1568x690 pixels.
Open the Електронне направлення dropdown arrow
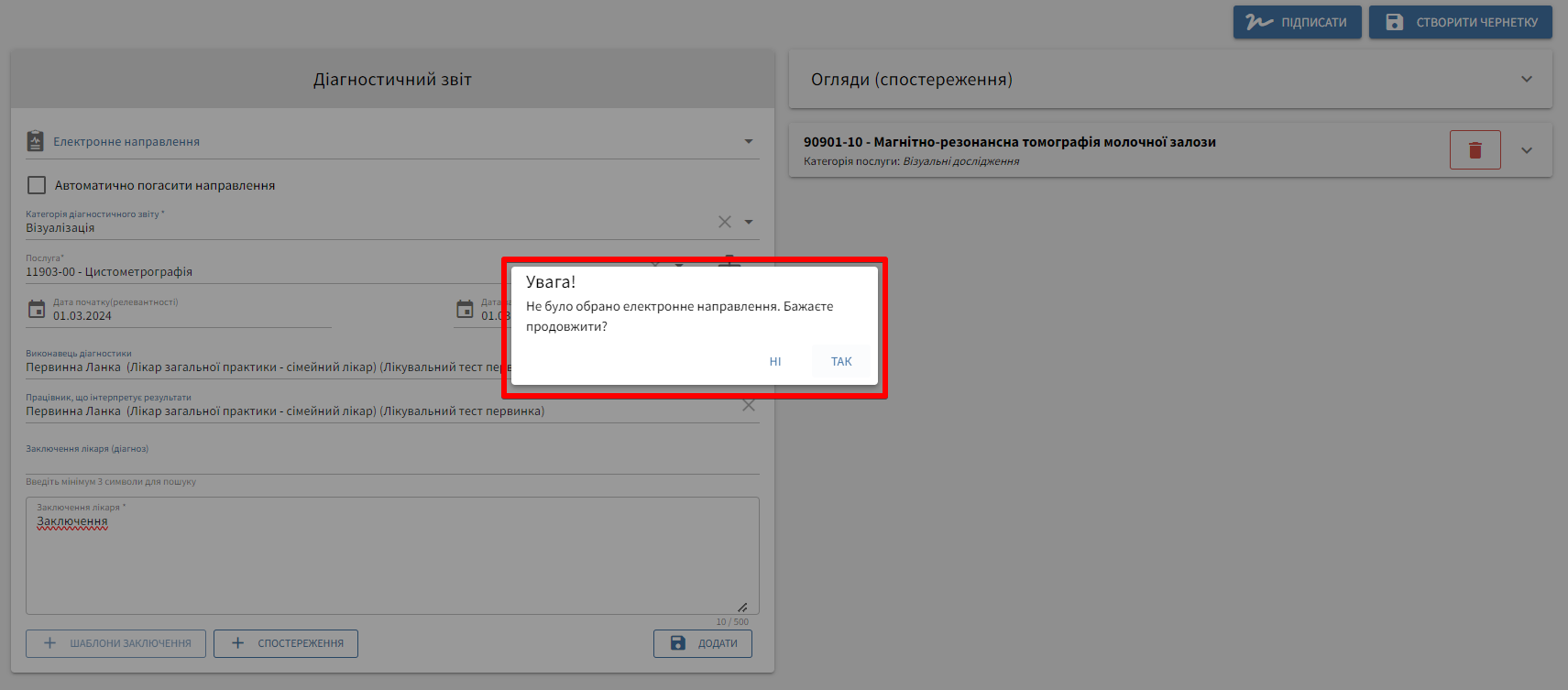749,141
